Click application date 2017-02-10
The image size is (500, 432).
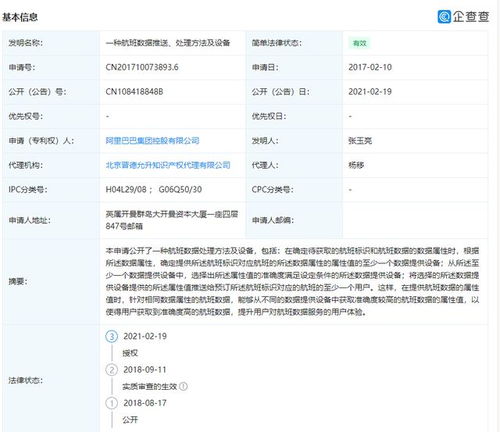pyautogui.click(x=370, y=67)
